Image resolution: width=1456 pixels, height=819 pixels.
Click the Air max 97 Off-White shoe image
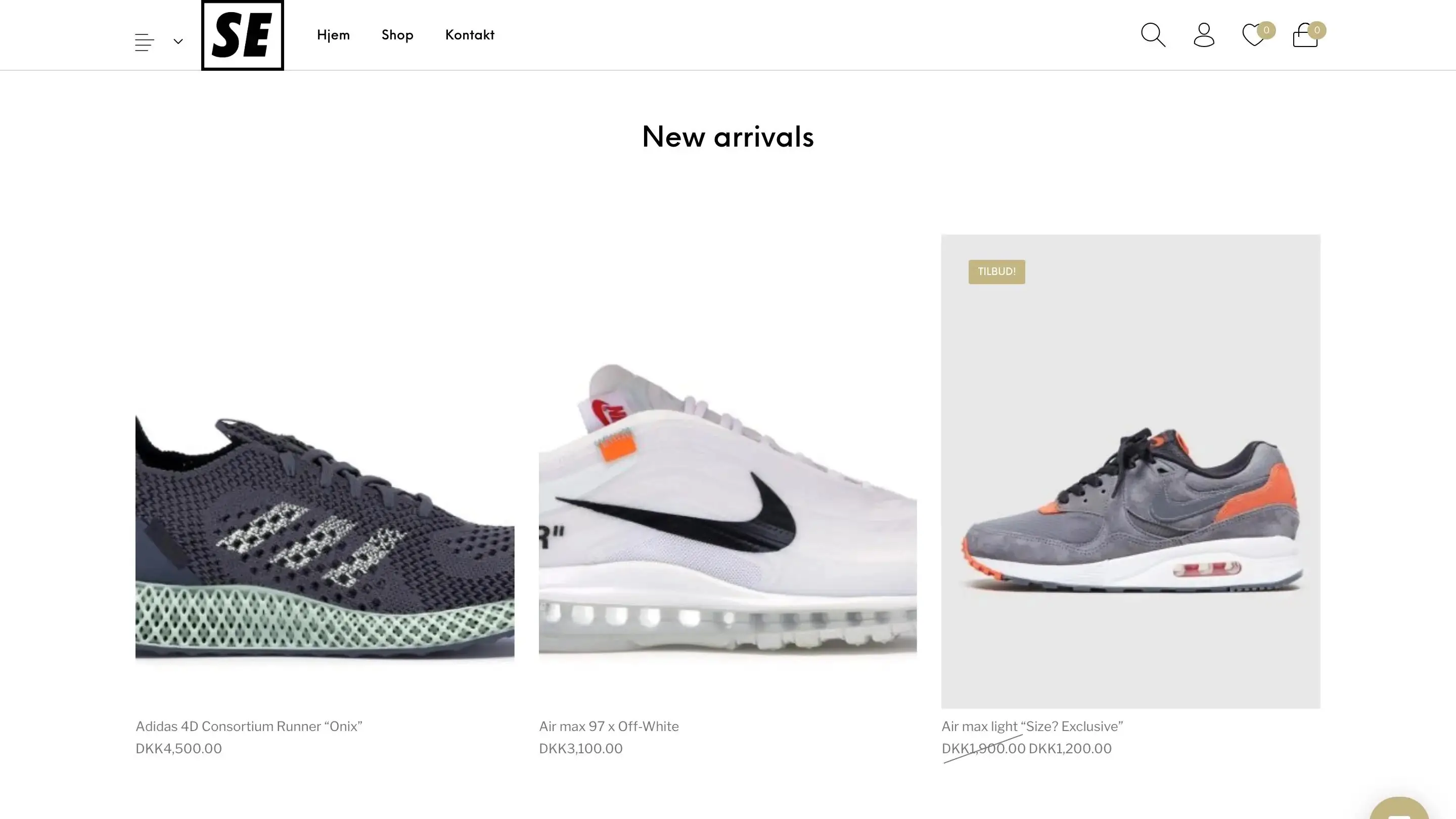[727, 471]
